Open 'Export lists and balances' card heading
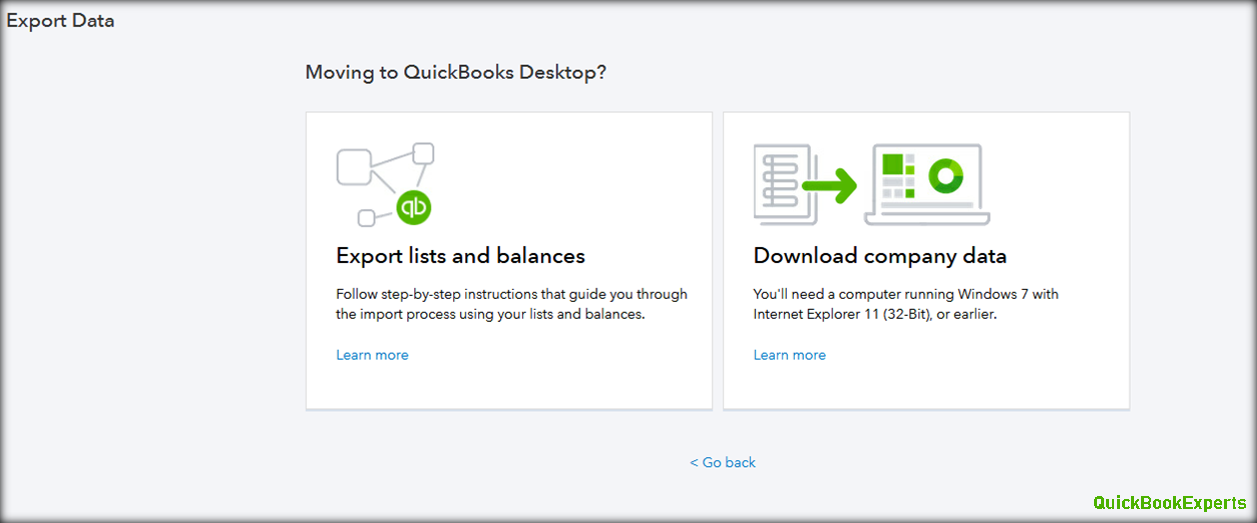The width and height of the screenshot is (1257, 523). click(x=461, y=256)
